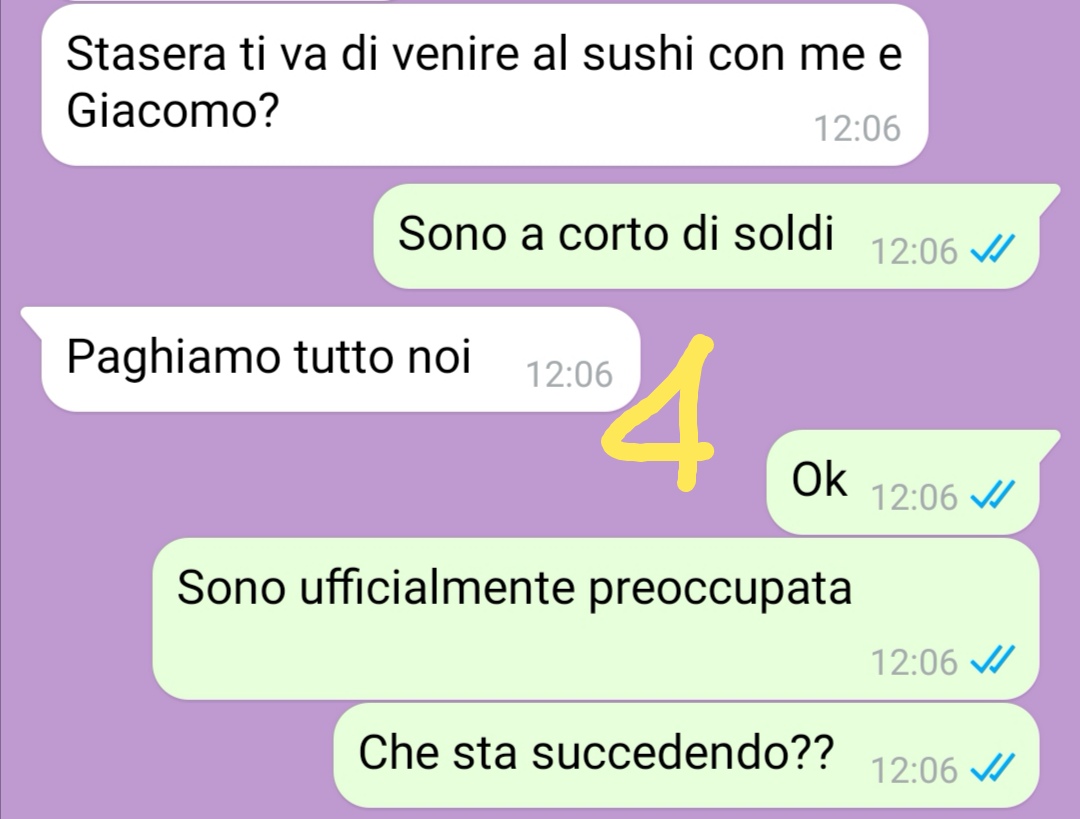Click the timestamp on "Sono a corto di soldi"
1080x819 pixels.
pos(915,251)
